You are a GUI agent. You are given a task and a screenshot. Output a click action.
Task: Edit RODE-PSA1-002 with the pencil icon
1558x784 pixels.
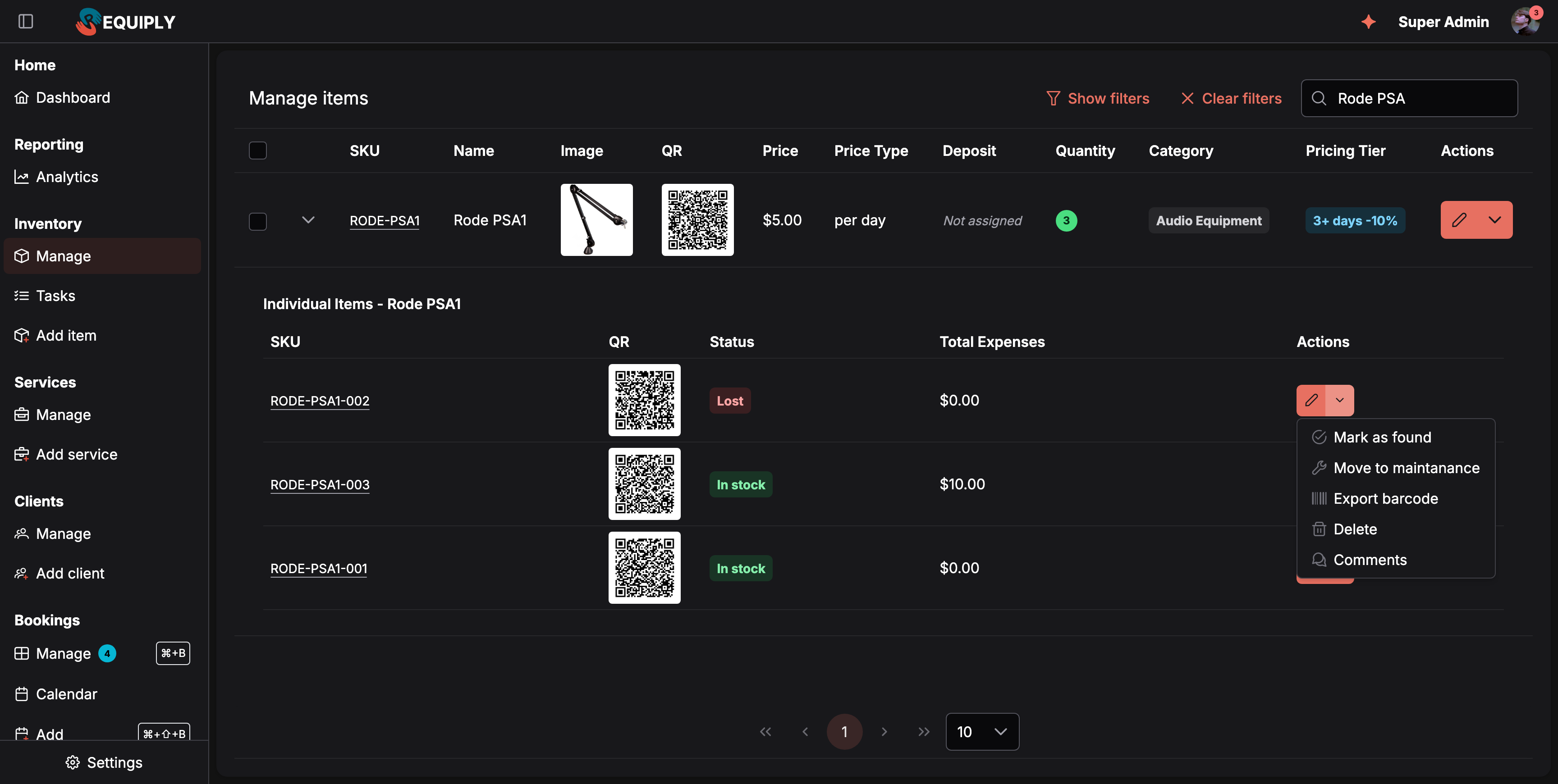[x=1311, y=400]
